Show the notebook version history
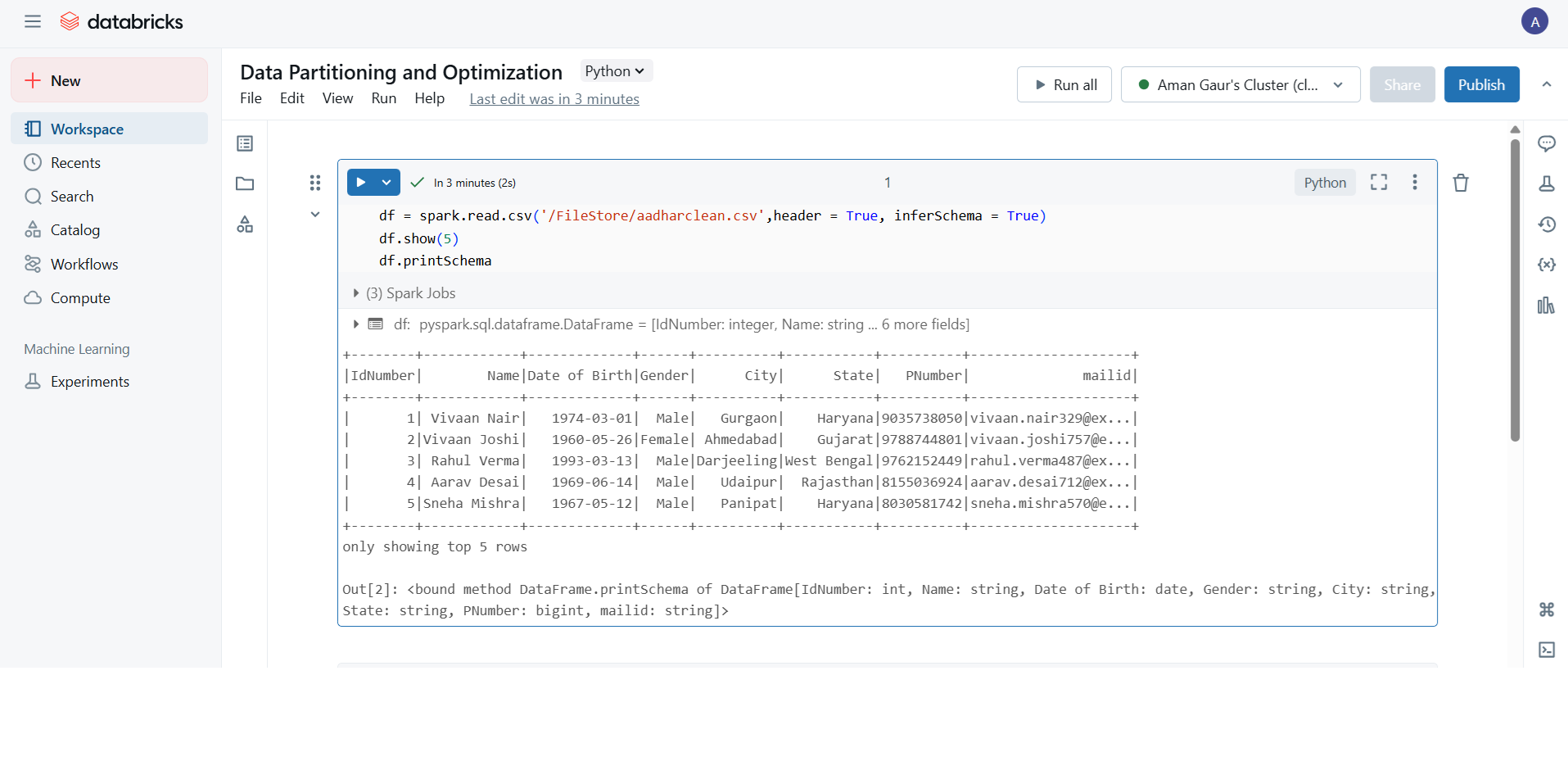This screenshot has height=784, width=1568. point(1548,224)
